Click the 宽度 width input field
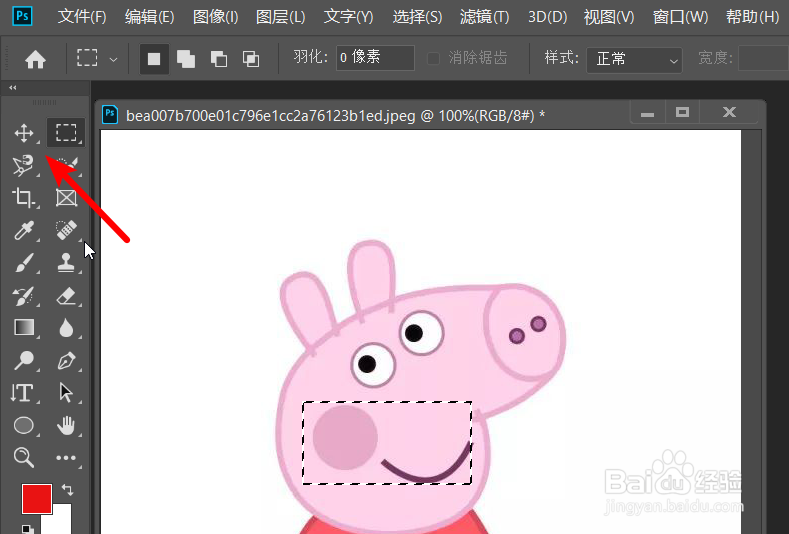Image resolution: width=789 pixels, height=534 pixels. [x=763, y=58]
